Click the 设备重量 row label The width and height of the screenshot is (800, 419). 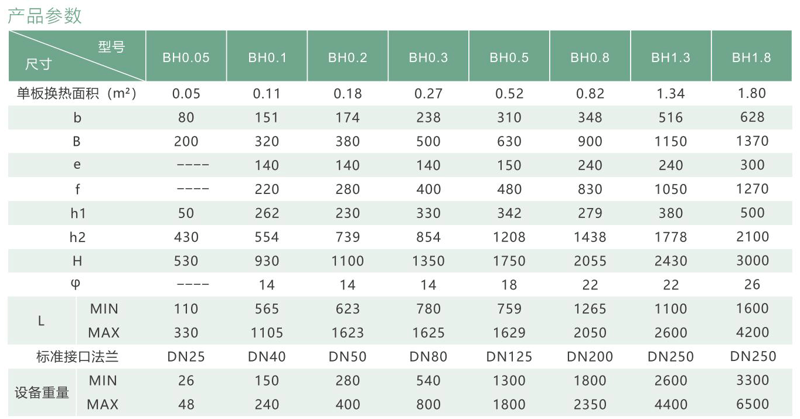coord(42,392)
